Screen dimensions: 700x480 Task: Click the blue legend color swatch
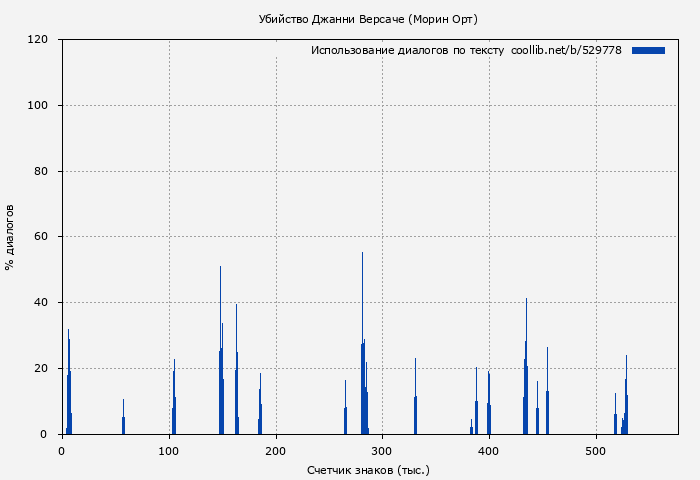(x=648, y=50)
